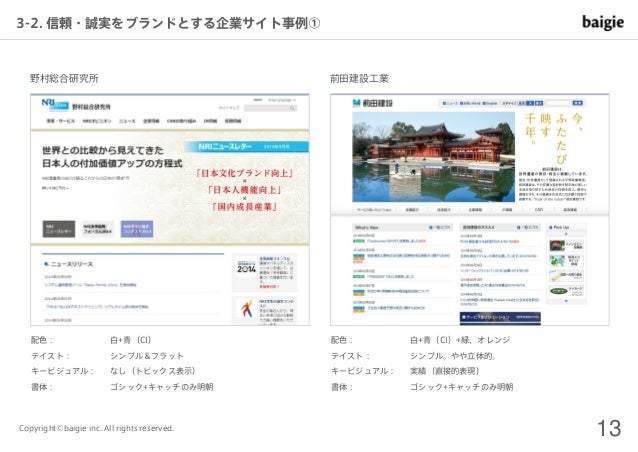Image resolution: width=638 pixels, height=452 pixels.
Task: Click the vertical gold catchphrase 今、ふたたび
Action: [x=569, y=138]
